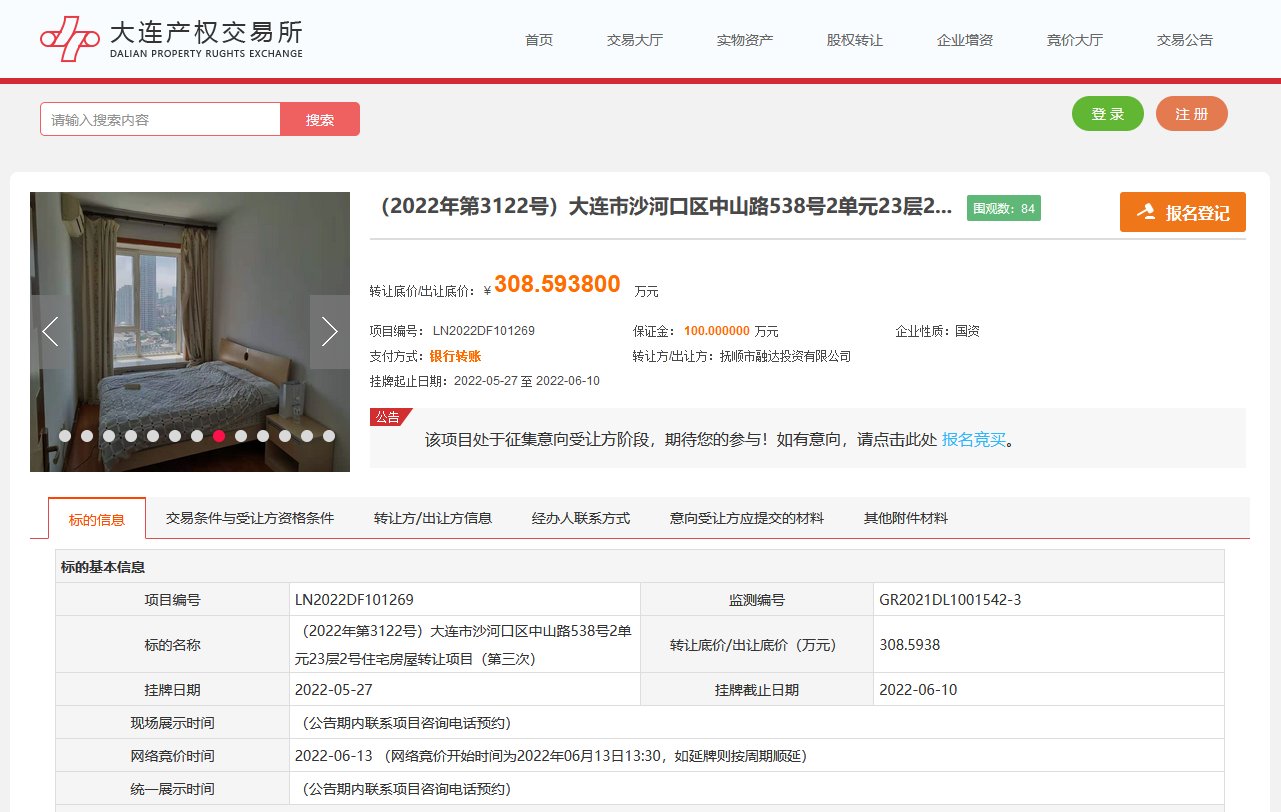The height and width of the screenshot is (812, 1281).
Task: Focus the 请输入搜索内容 search box
Action: coord(160,119)
